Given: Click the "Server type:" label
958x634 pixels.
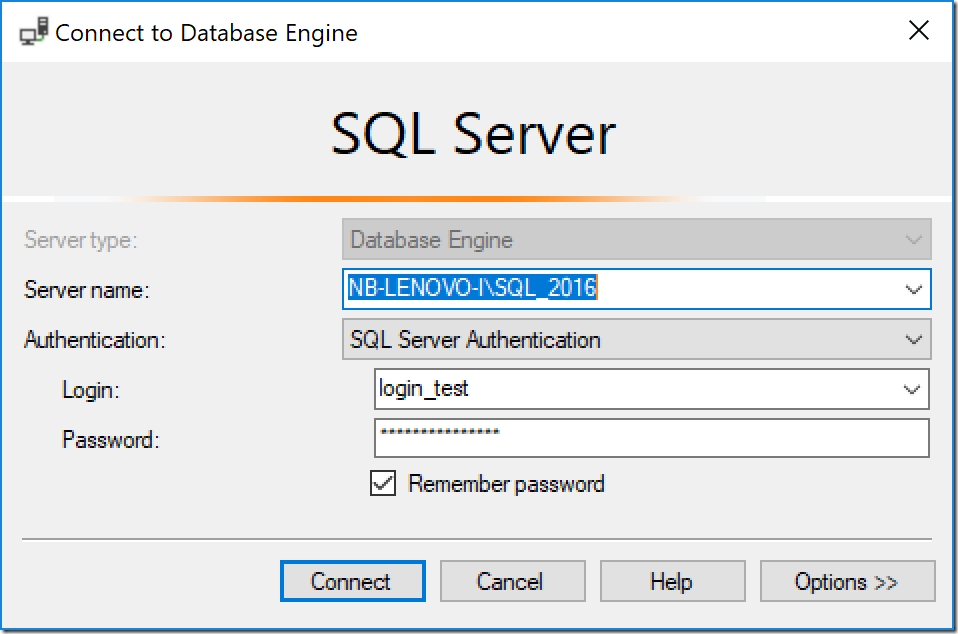Looking at the screenshot, I should point(81,240).
